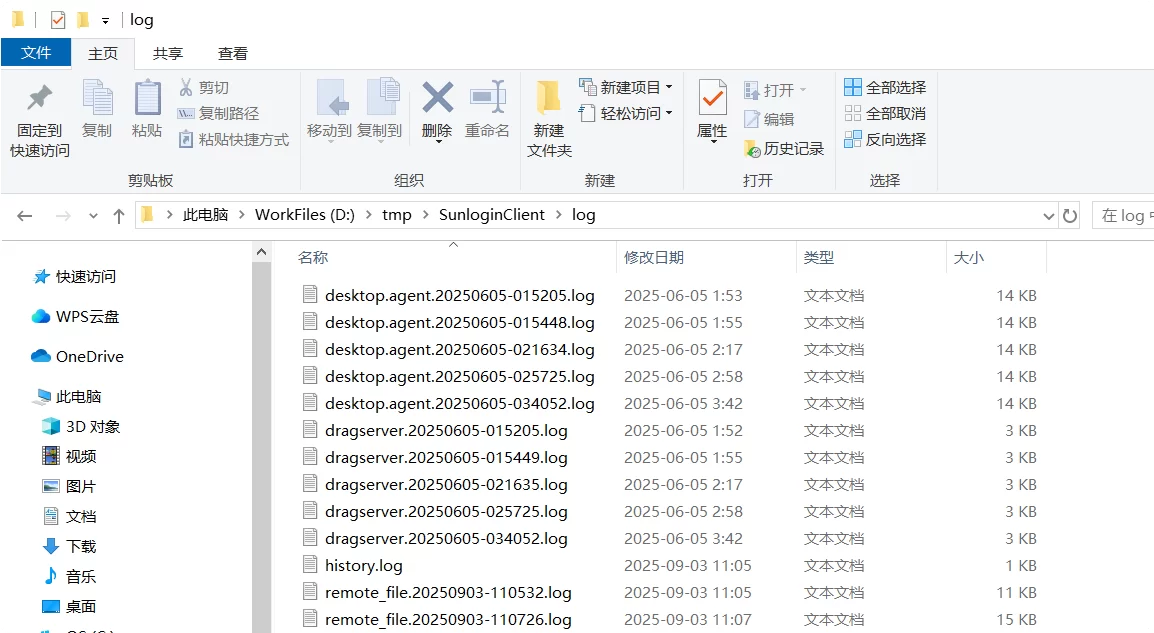
Task: Click the 删除 delete X icon
Action: point(437,98)
